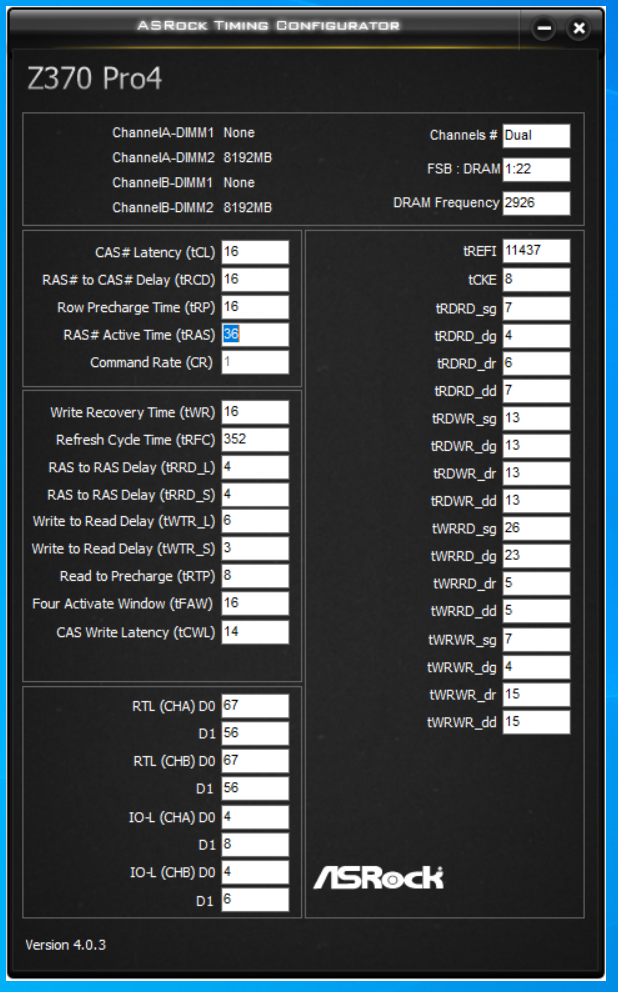
Task: Focus the Row Precharge Time (tRP) field
Action: pyautogui.click(x=255, y=307)
